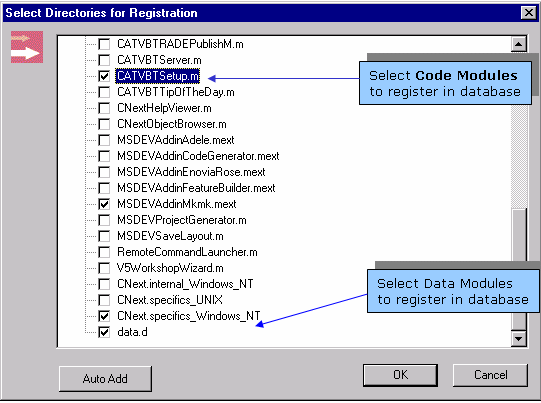Check the CATVBTRADEPublishM.m checkbox

pyautogui.click(x=104, y=44)
